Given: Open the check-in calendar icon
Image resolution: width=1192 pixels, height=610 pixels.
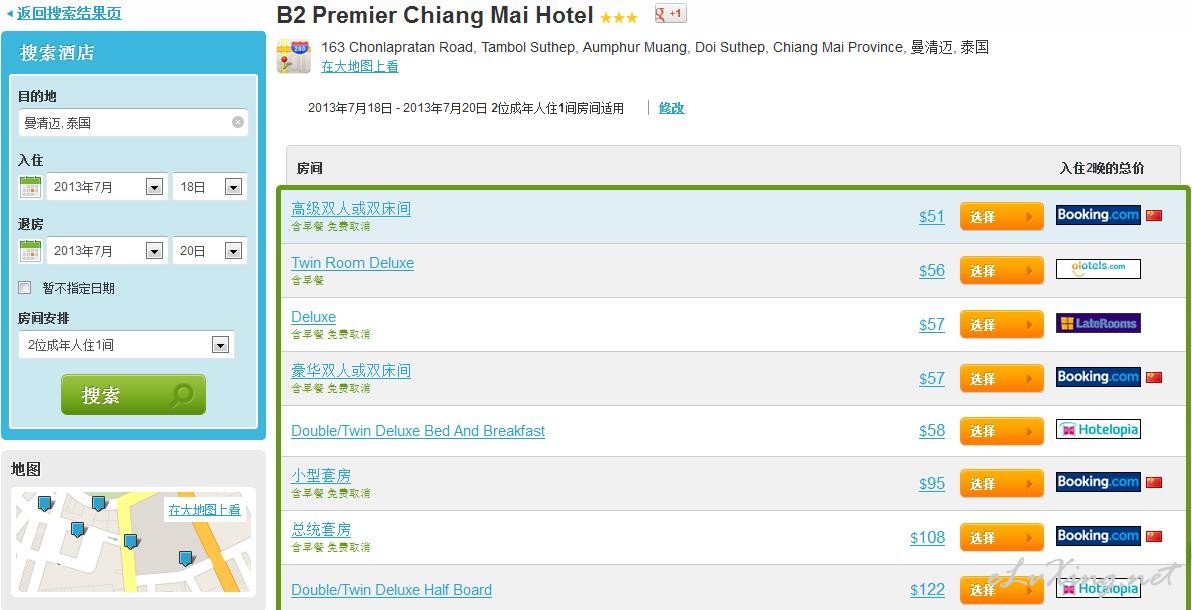Looking at the screenshot, I should tap(30, 186).
